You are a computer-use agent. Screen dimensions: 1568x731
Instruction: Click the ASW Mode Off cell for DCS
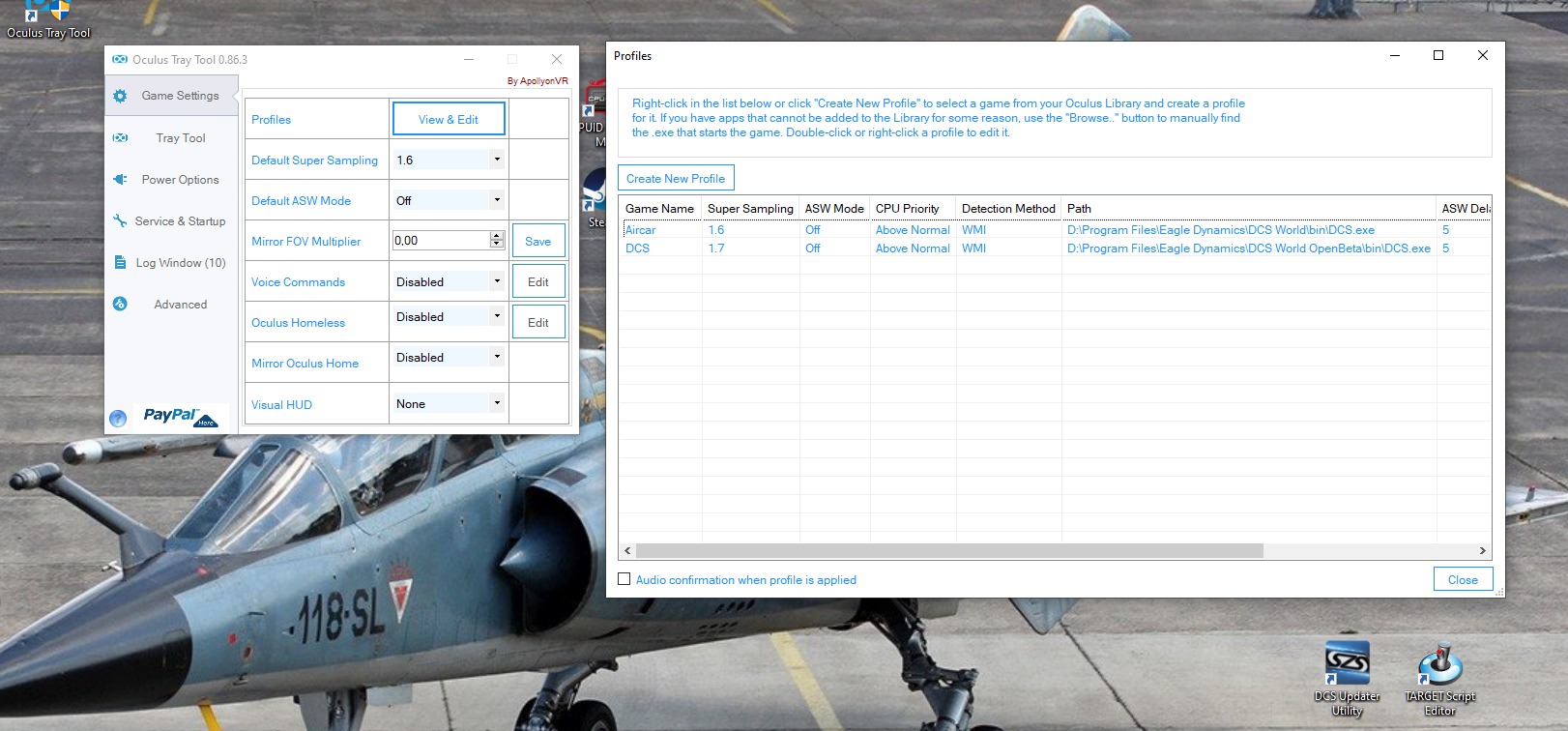[812, 249]
